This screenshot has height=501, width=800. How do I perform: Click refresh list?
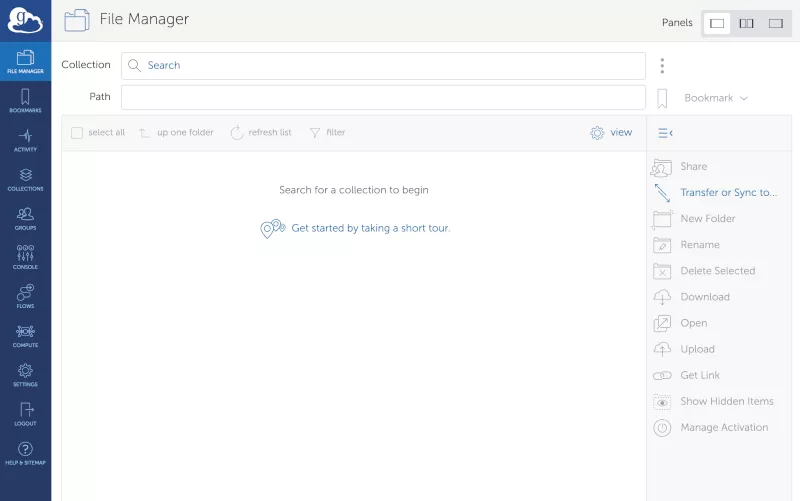pos(261,133)
